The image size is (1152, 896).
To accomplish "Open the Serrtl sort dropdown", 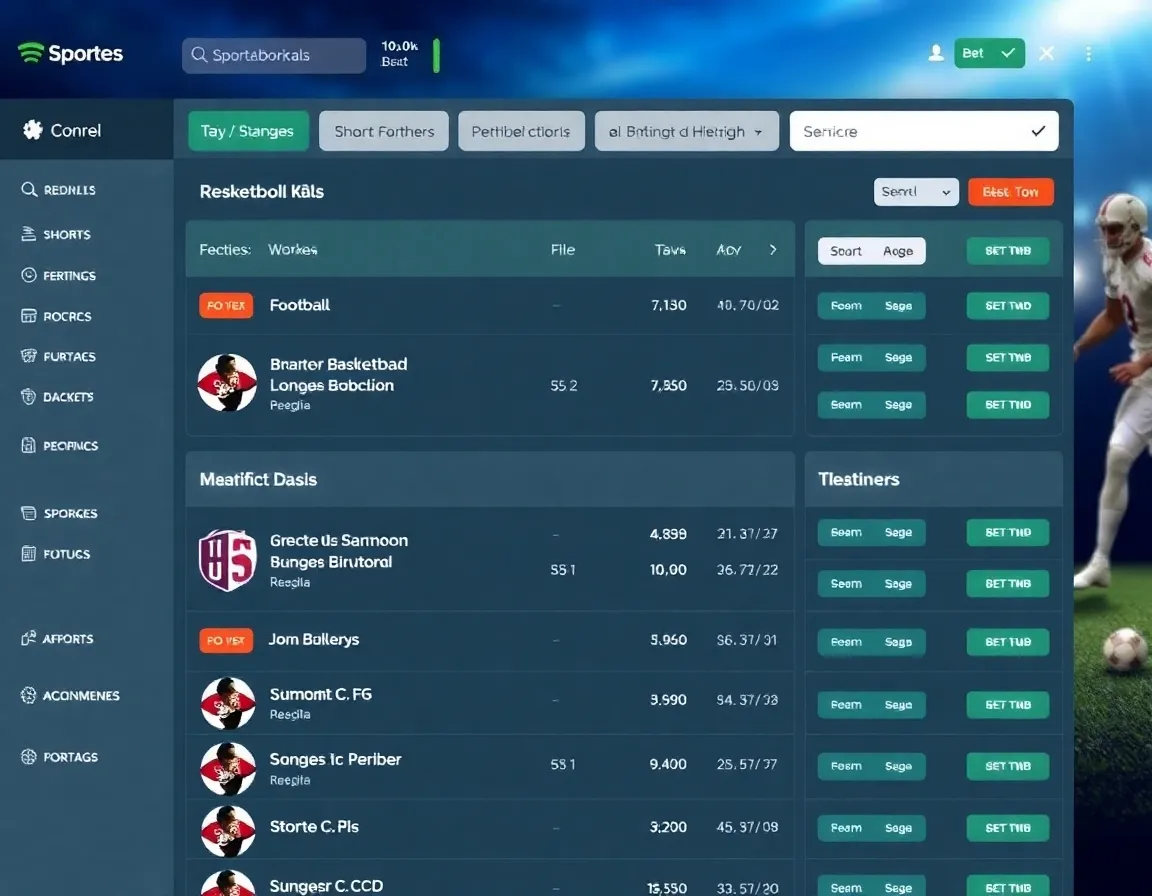I will coord(915,191).
